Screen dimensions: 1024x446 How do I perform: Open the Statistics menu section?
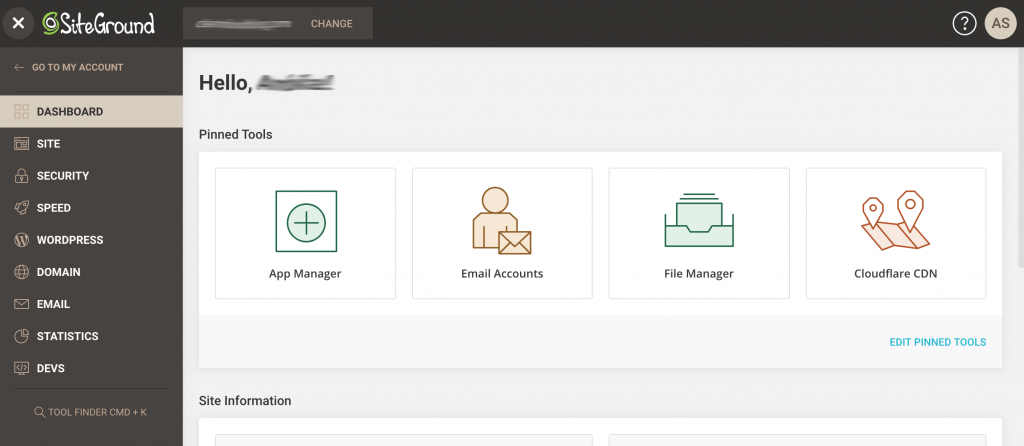click(x=91, y=336)
